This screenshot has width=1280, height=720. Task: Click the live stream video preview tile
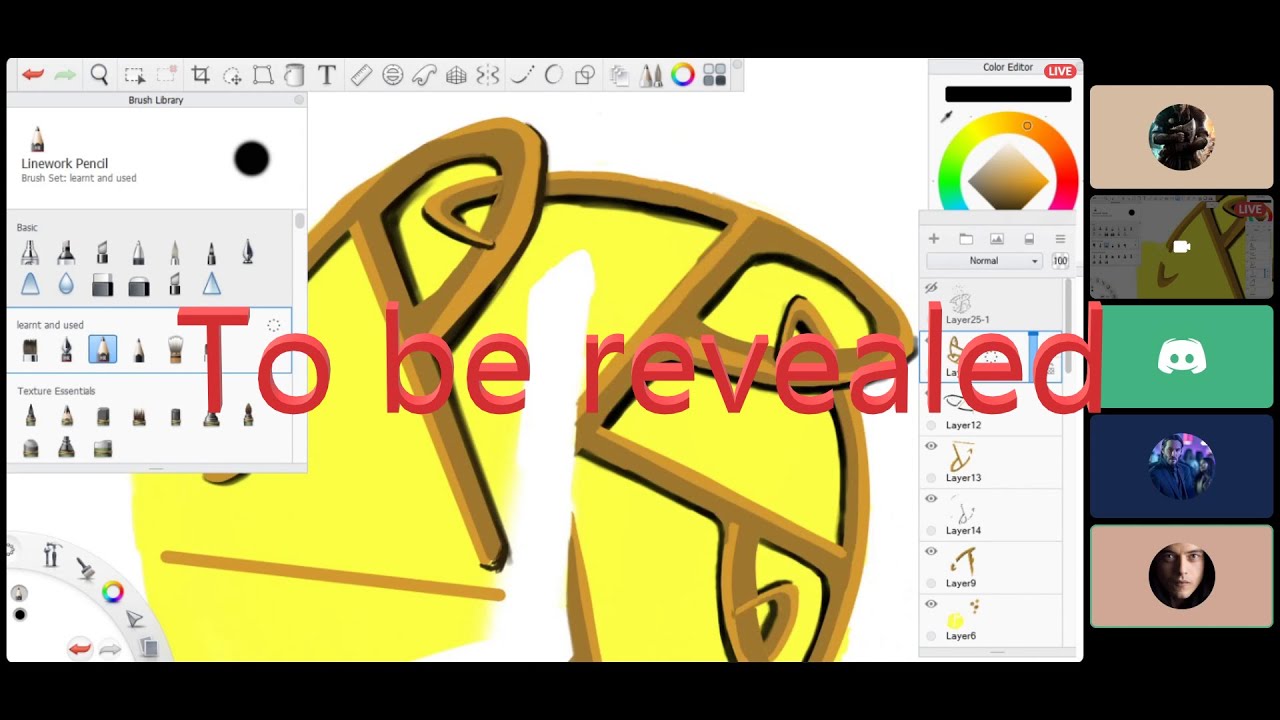1182,246
